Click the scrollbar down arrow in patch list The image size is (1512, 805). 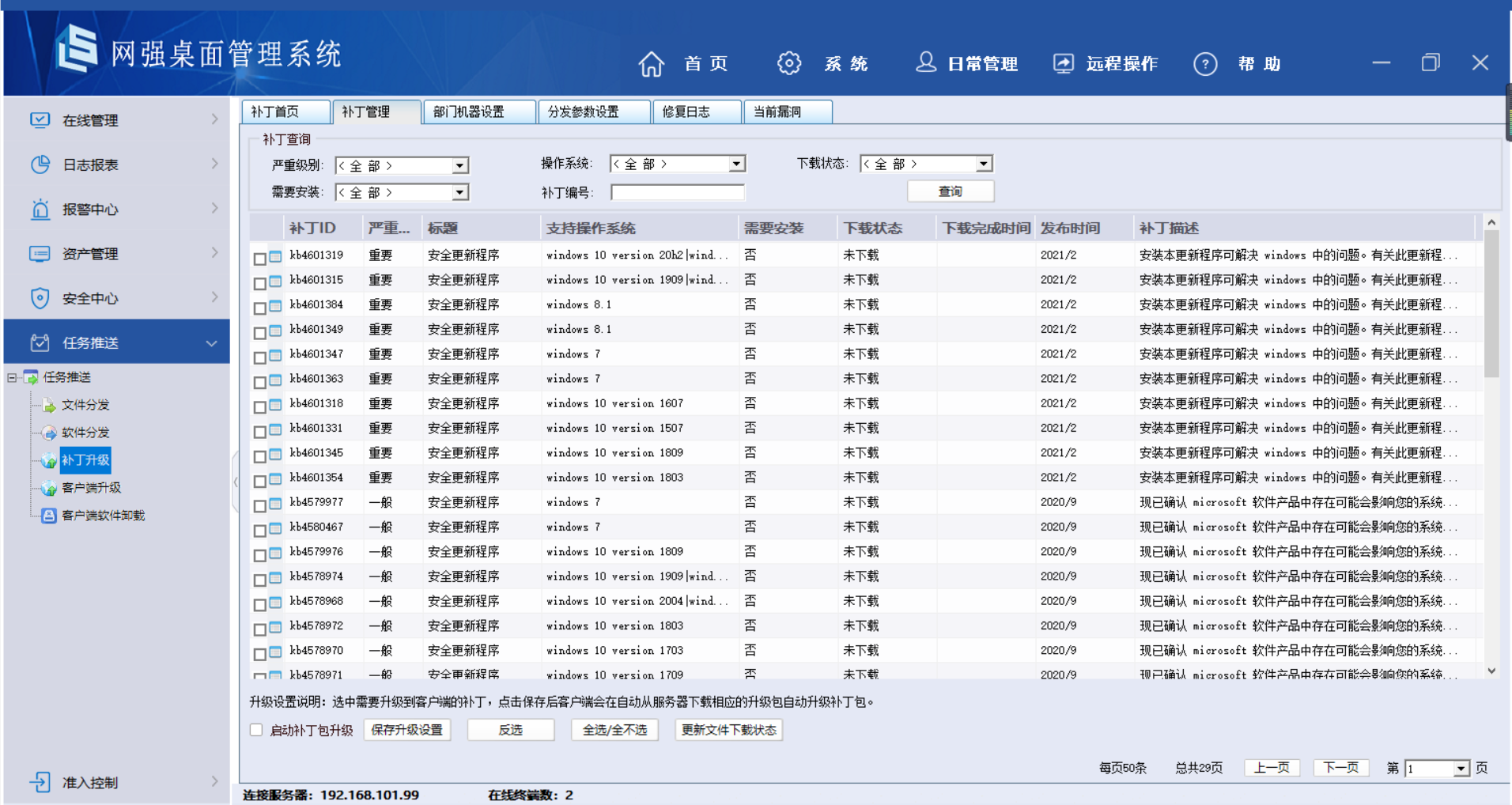click(1491, 671)
